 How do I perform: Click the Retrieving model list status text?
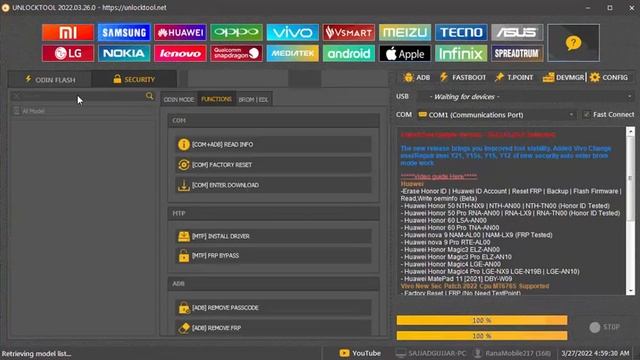coord(36,353)
